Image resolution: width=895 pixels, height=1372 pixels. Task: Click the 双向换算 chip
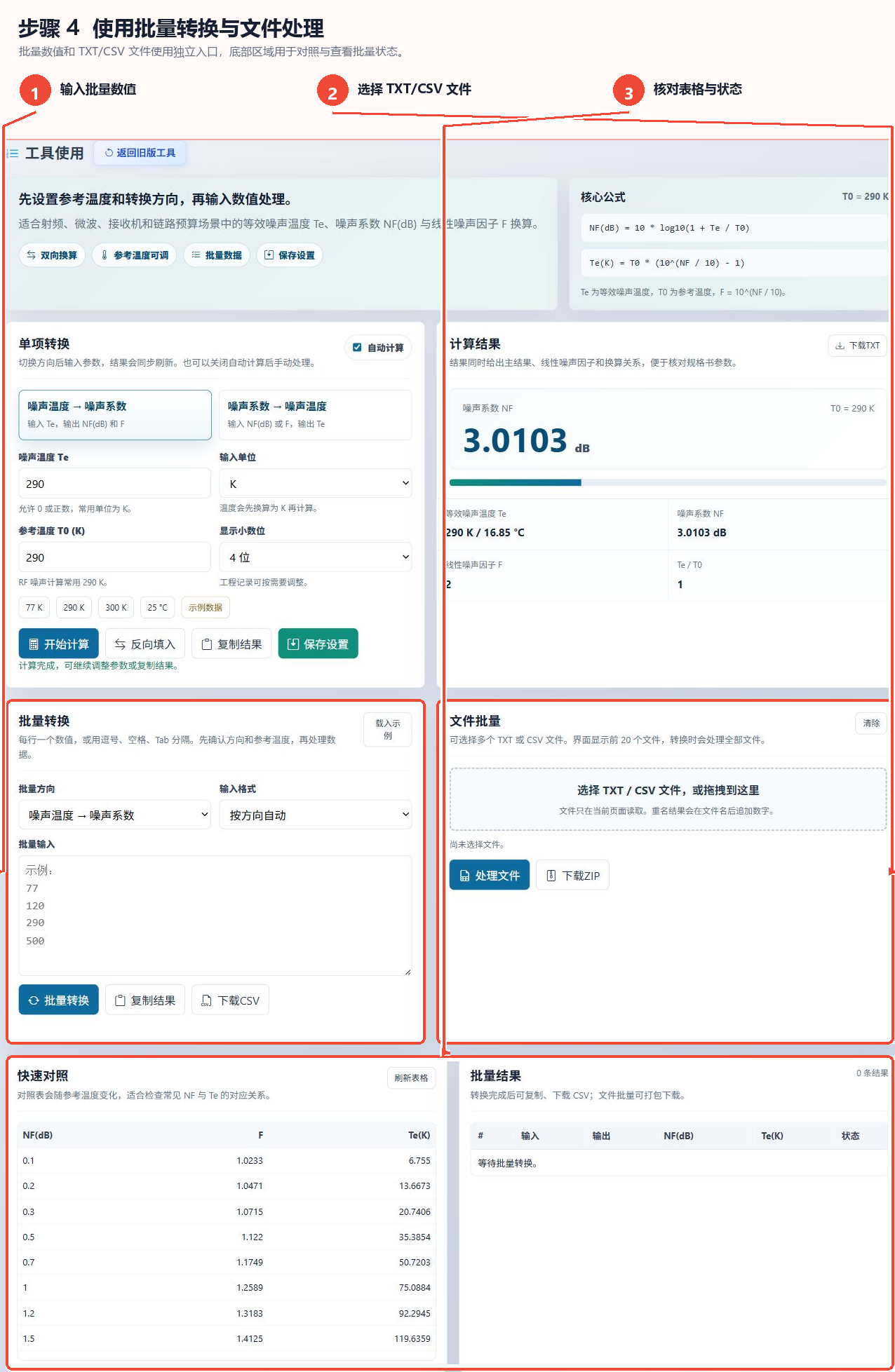[x=52, y=255]
